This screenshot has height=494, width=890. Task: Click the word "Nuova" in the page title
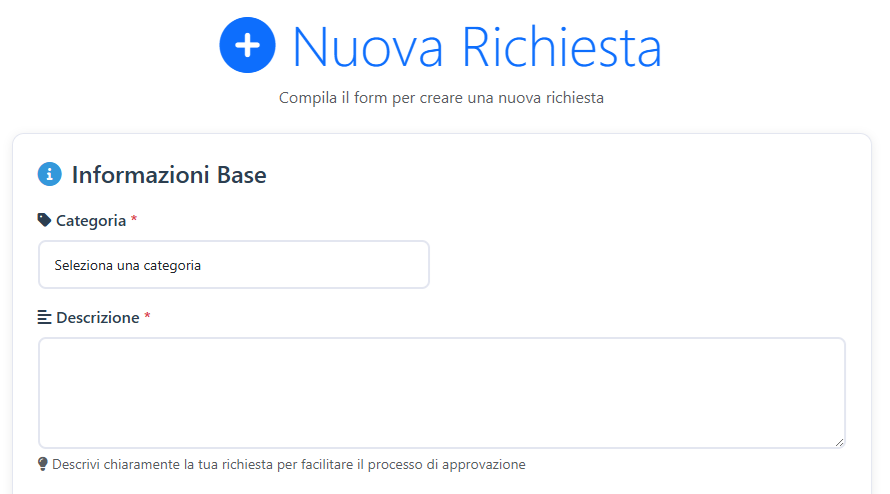(367, 46)
